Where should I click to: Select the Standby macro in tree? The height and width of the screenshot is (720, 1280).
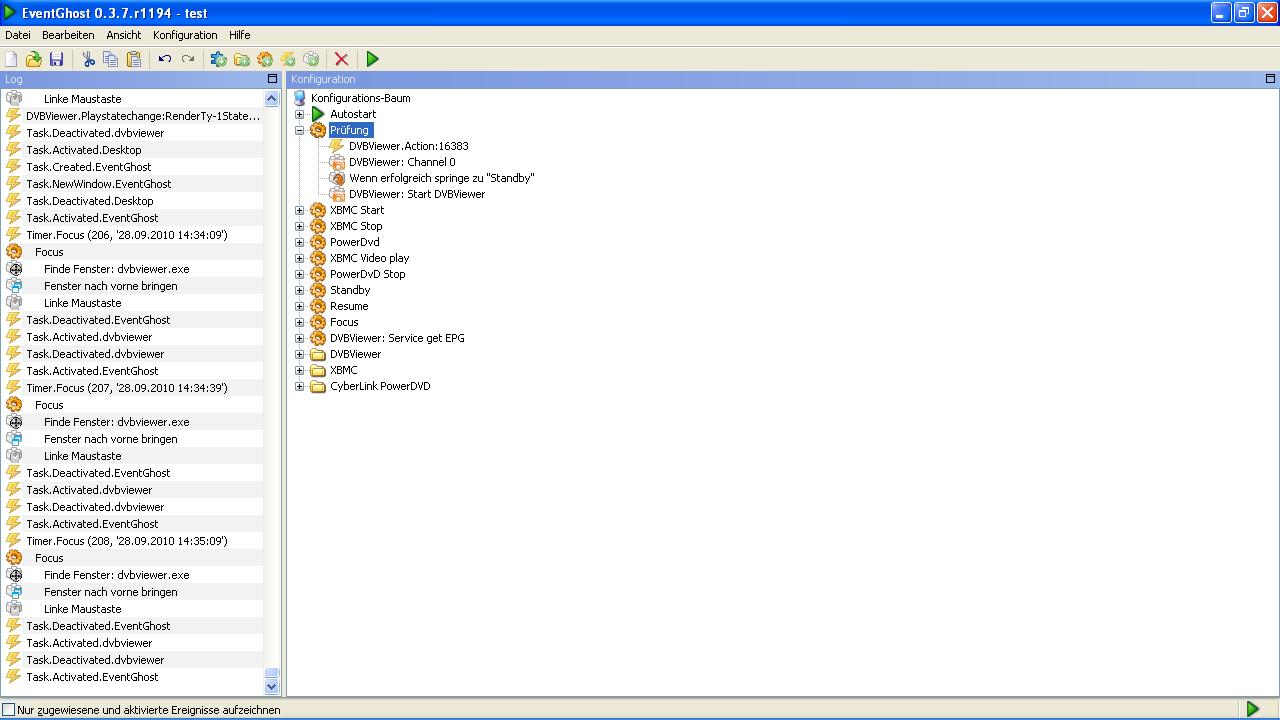[350, 290]
